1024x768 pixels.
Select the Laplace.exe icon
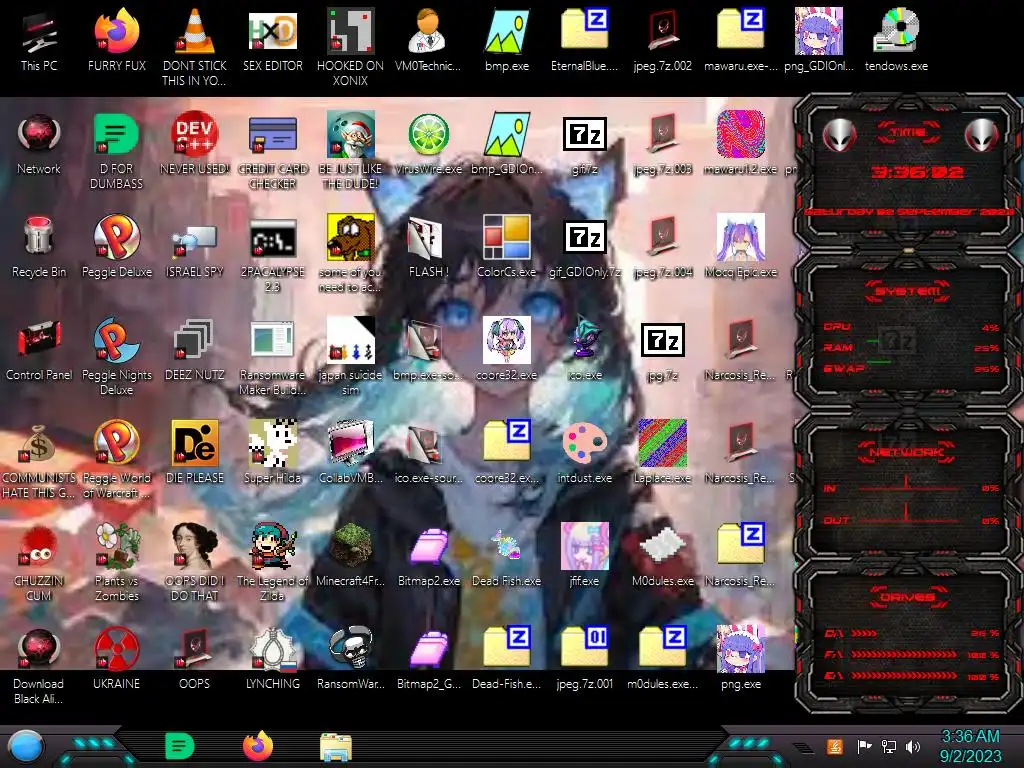pyautogui.click(x=662, y=454)
